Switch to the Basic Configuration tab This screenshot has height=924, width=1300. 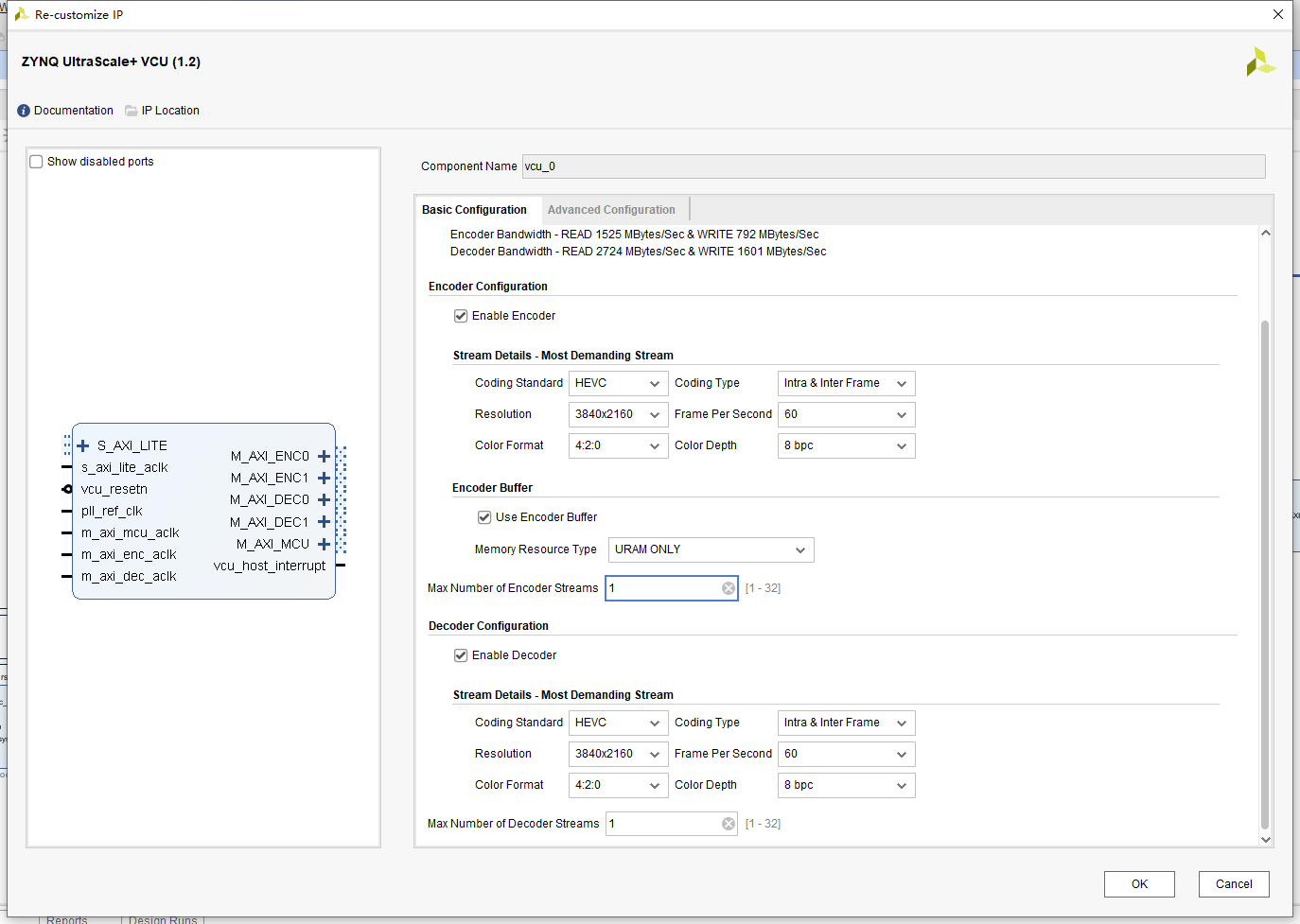point(474,210)
